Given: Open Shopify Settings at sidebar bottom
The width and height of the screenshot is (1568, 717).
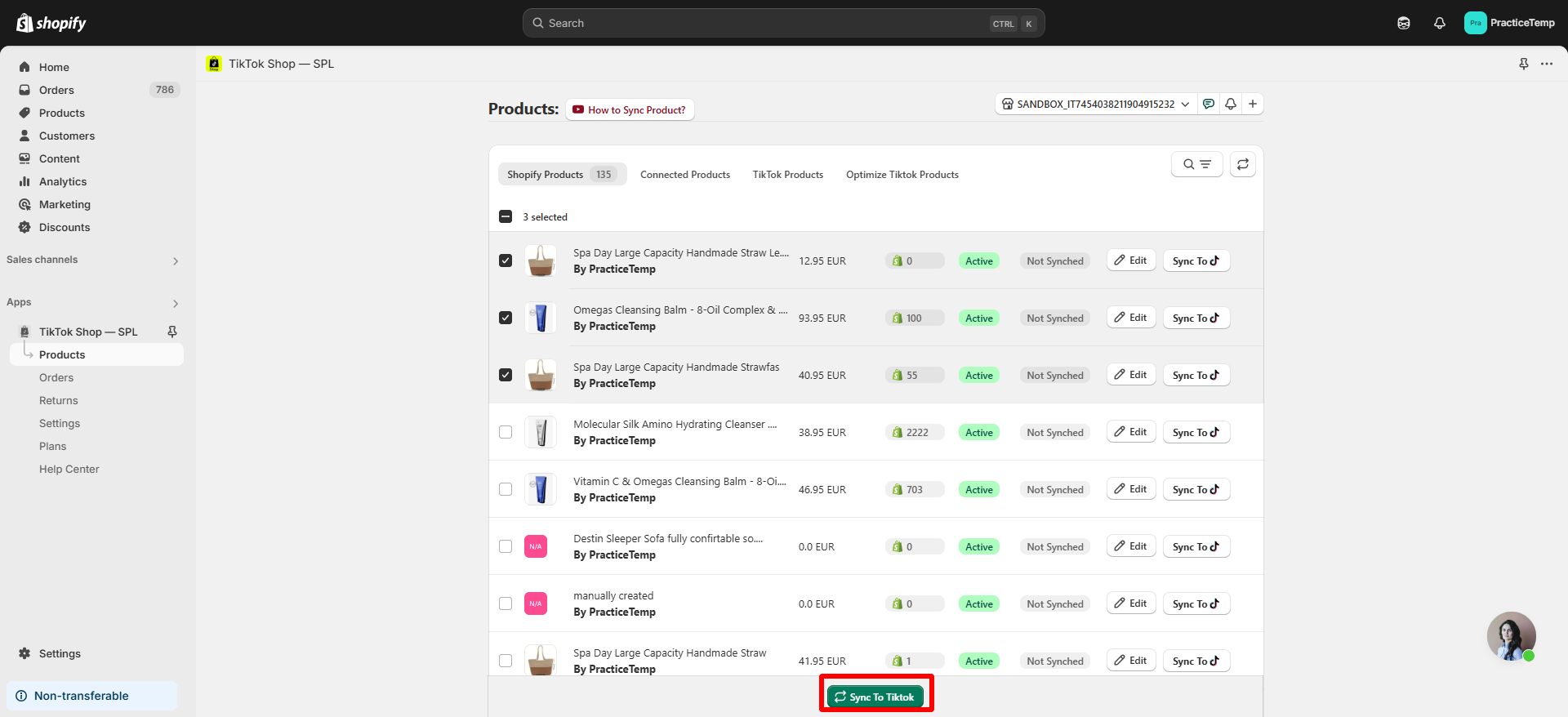Looking at the screenshot, I should click(96, 653).
